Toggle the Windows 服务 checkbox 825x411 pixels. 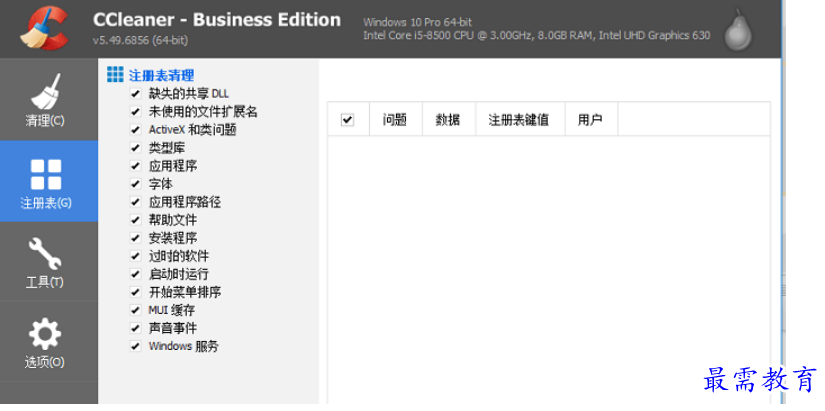tap(136, 346)
